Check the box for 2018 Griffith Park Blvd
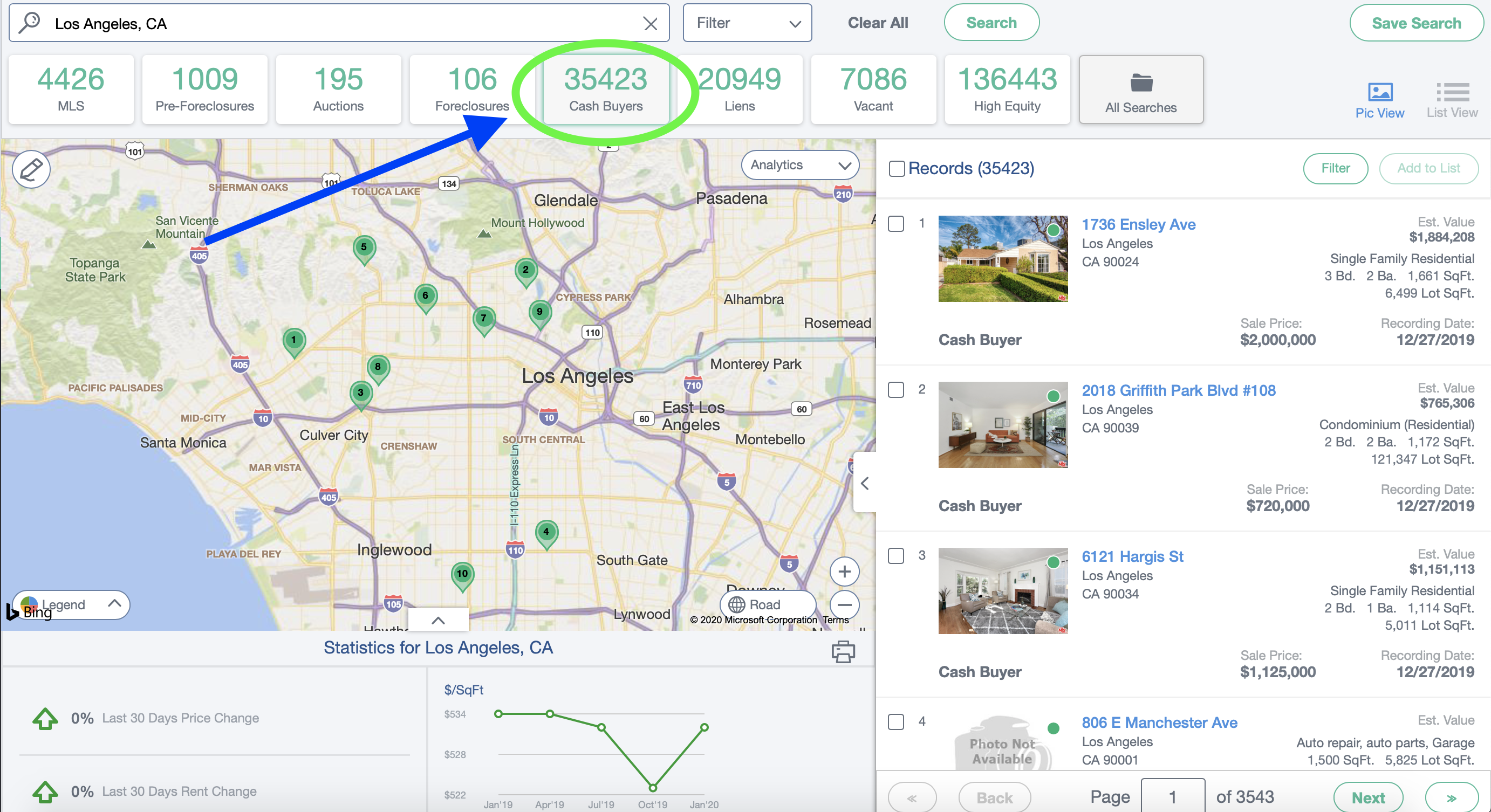Screen dimensions: 1491x812 pyautogui.click(x=895, y=390)
